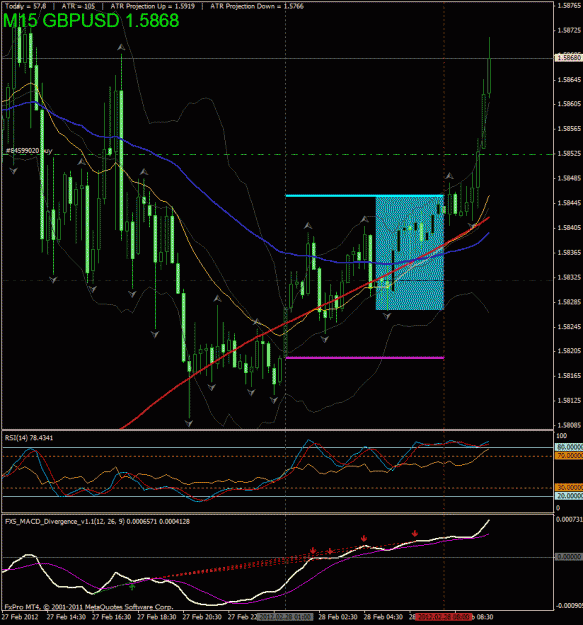Screen dimensions: 583x625
Task: Click price scale value 1.58525
Action: (x=569, y=153)
